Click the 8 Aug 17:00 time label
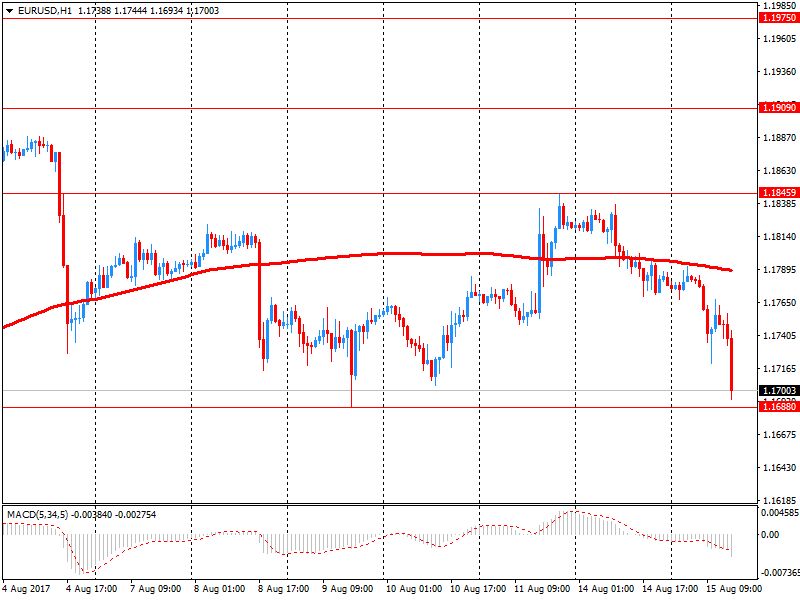Image resolution: width=800 pixels, height=600 pixels. [x=284, y=589]
